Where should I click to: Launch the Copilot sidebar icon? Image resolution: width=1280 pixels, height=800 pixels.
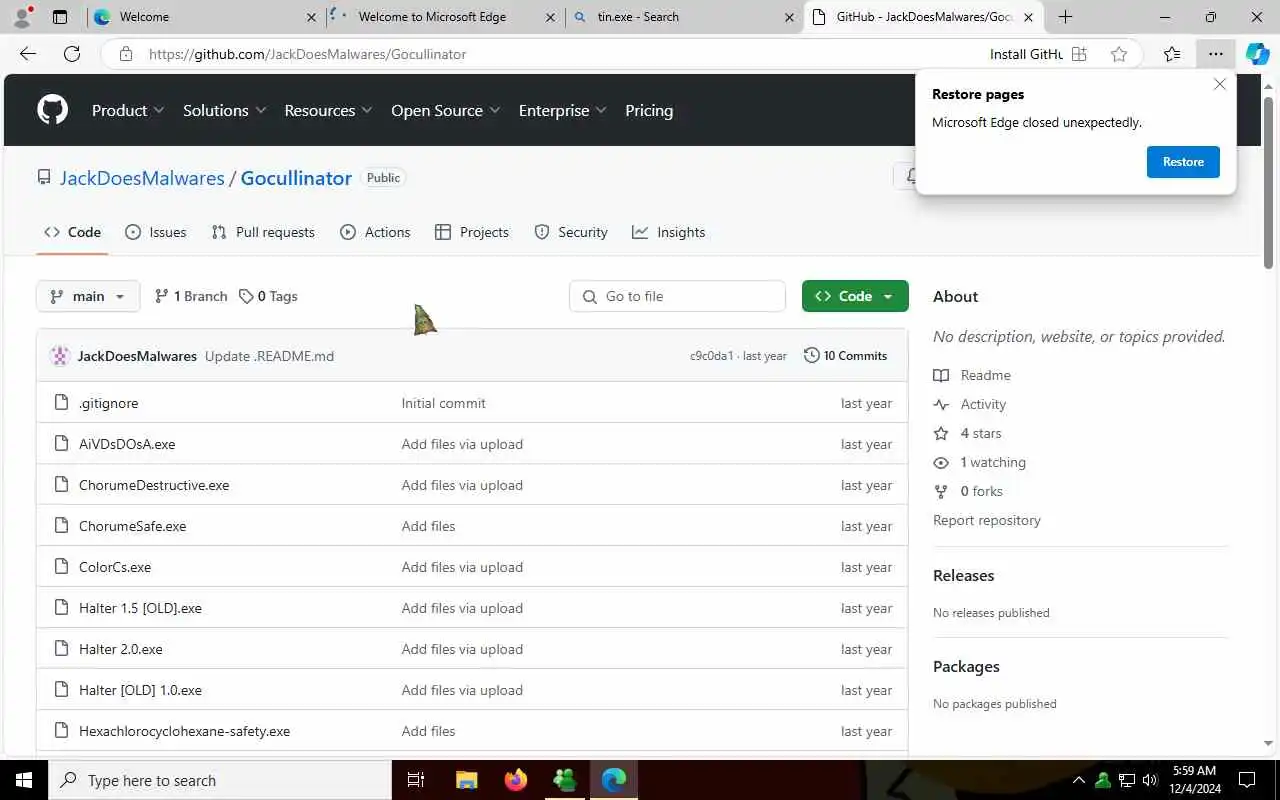[x=1257, y=54]
